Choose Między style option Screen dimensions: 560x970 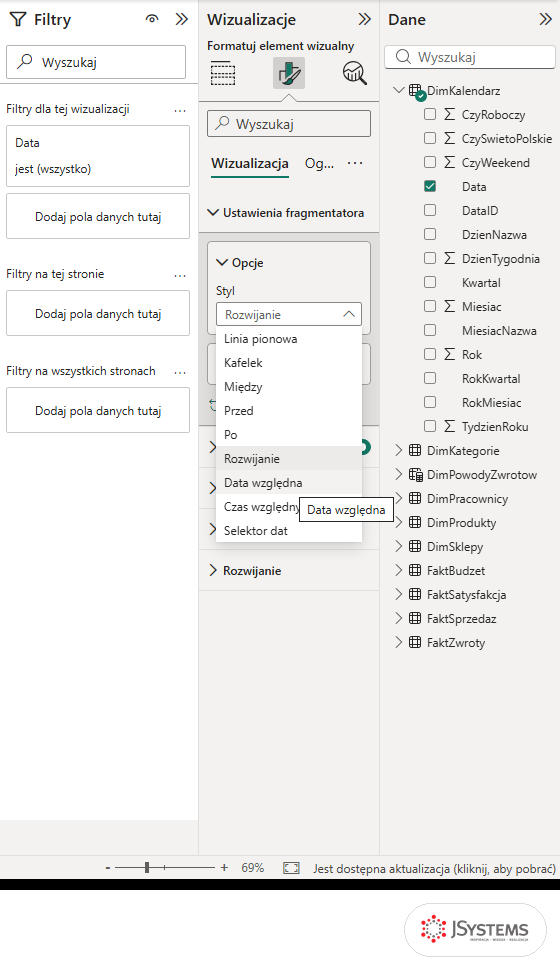pyautogui.click(x=289, y=387)
